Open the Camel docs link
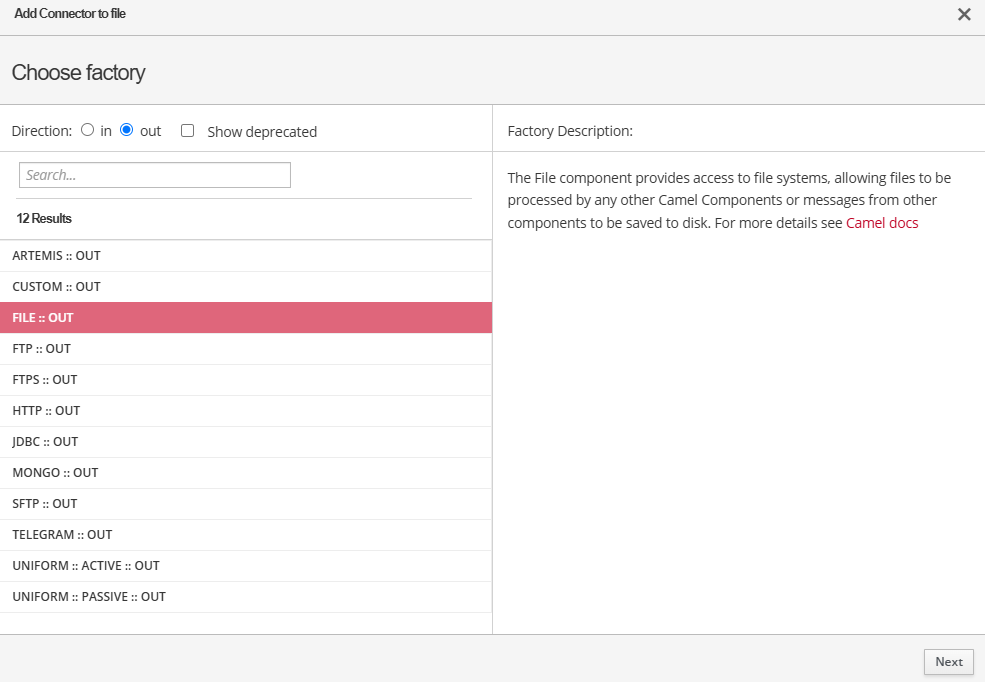985x682 pixels. coord(882,223)
